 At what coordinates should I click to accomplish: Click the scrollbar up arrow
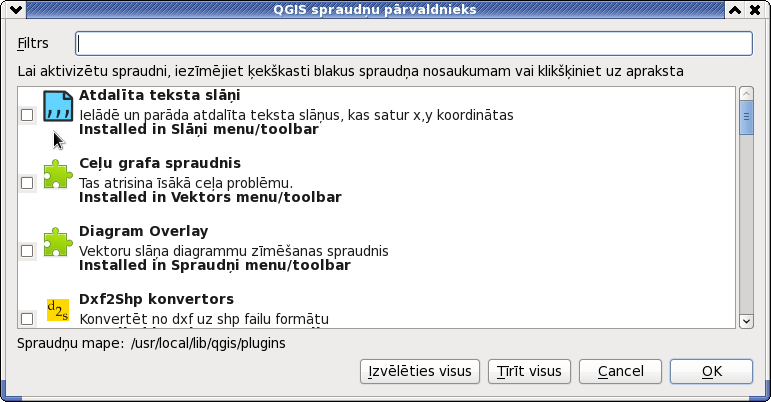(x=746, y=94)
